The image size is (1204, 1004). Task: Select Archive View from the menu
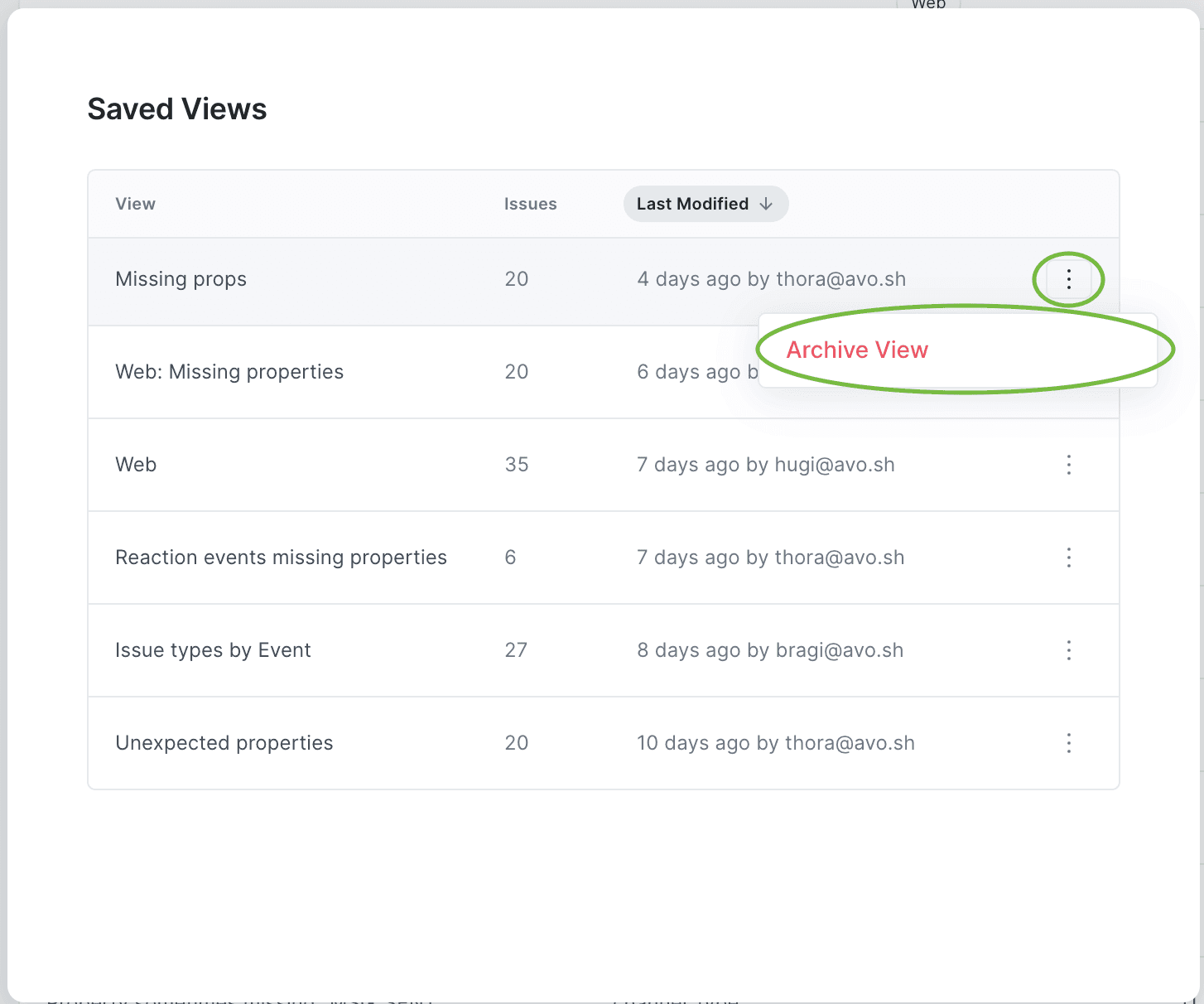pos(856,350)
